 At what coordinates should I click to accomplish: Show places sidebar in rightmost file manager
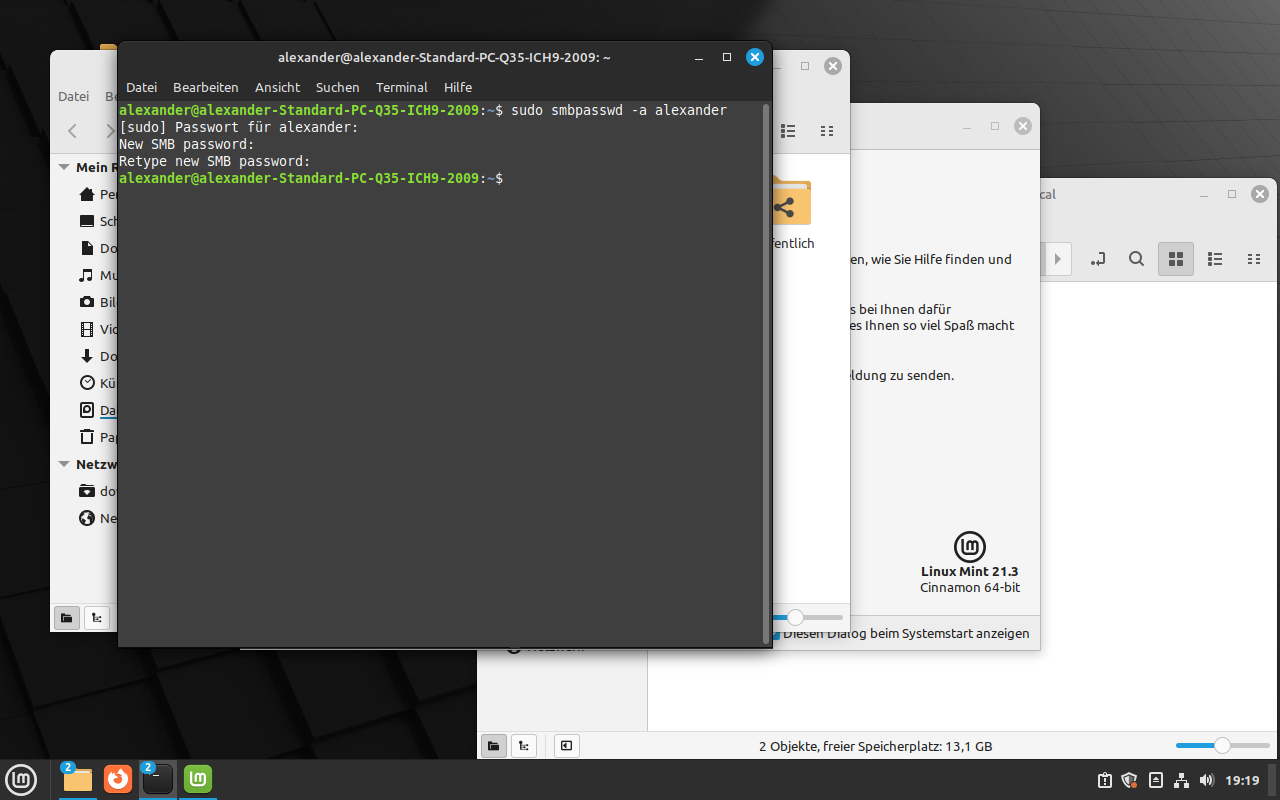click(x=494, y=746)
